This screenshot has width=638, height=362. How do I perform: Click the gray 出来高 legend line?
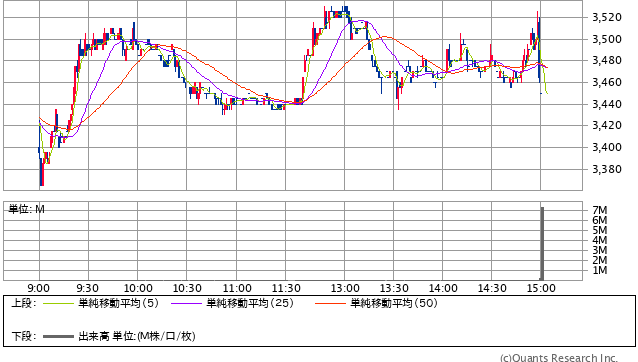(58, 336)
